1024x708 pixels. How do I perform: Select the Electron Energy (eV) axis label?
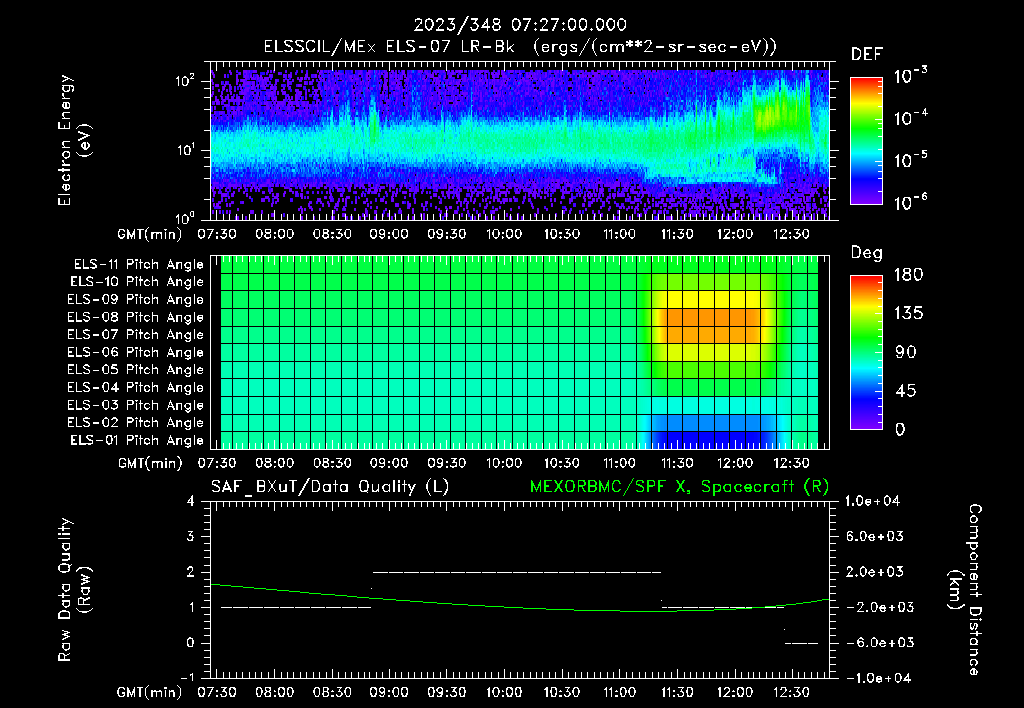(74, 140)
